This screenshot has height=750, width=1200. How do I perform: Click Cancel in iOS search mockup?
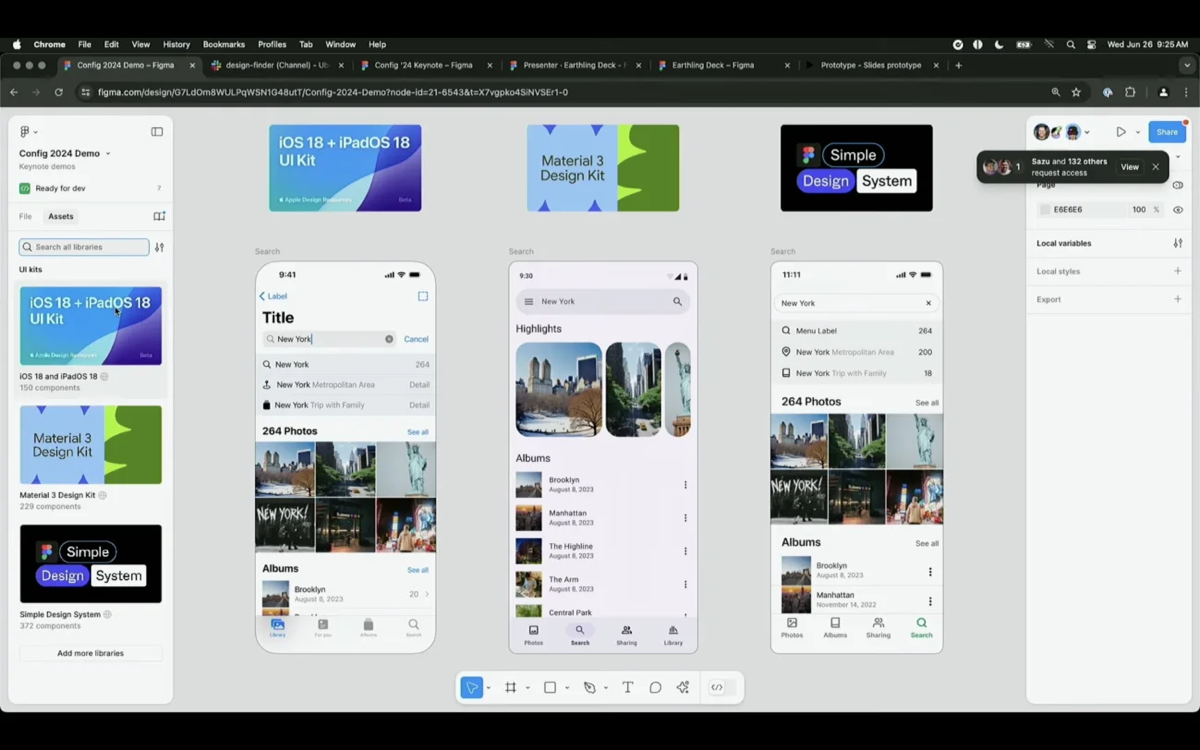click(416, 339)
